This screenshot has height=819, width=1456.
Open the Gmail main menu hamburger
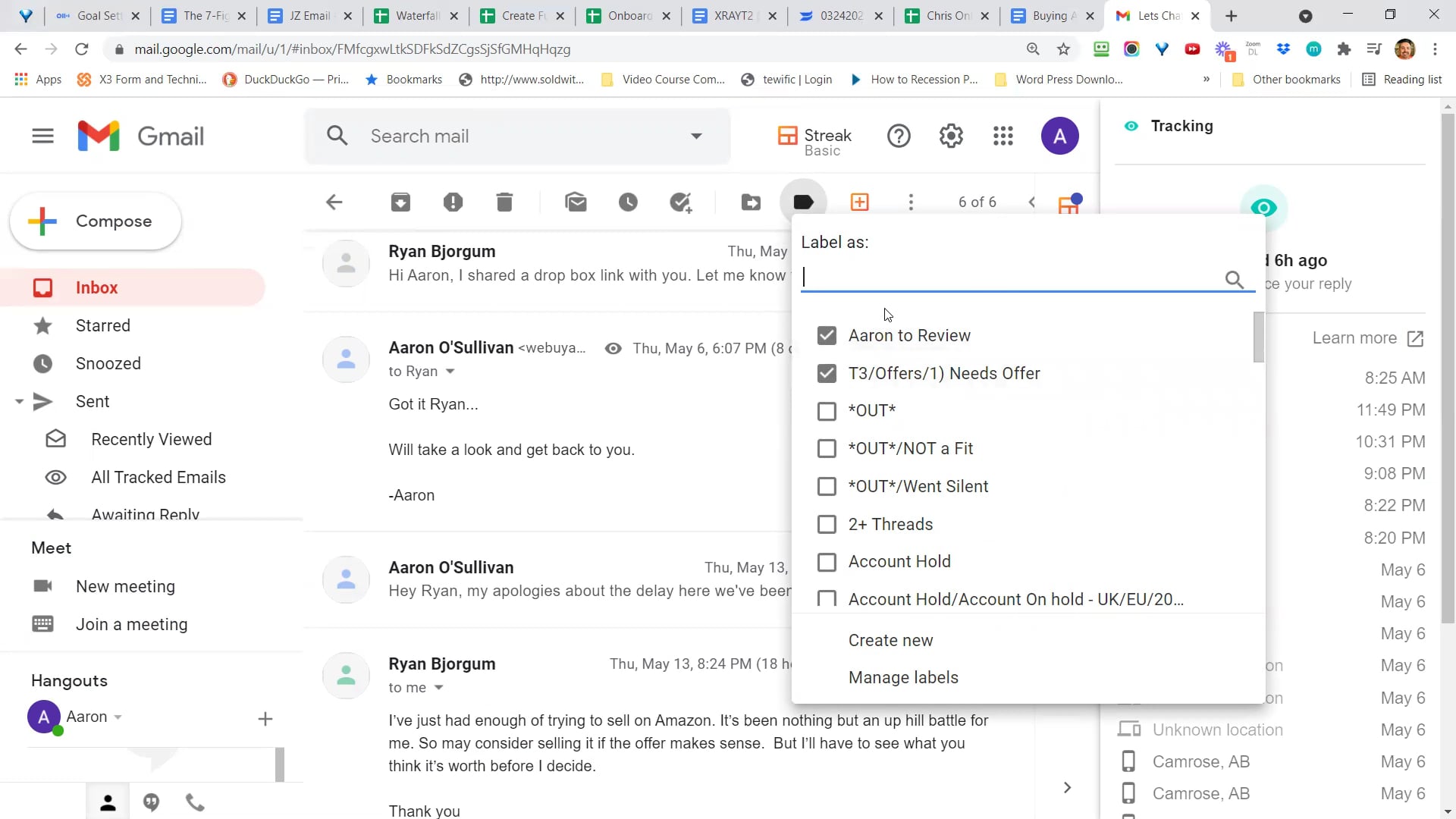click(42, 136)
